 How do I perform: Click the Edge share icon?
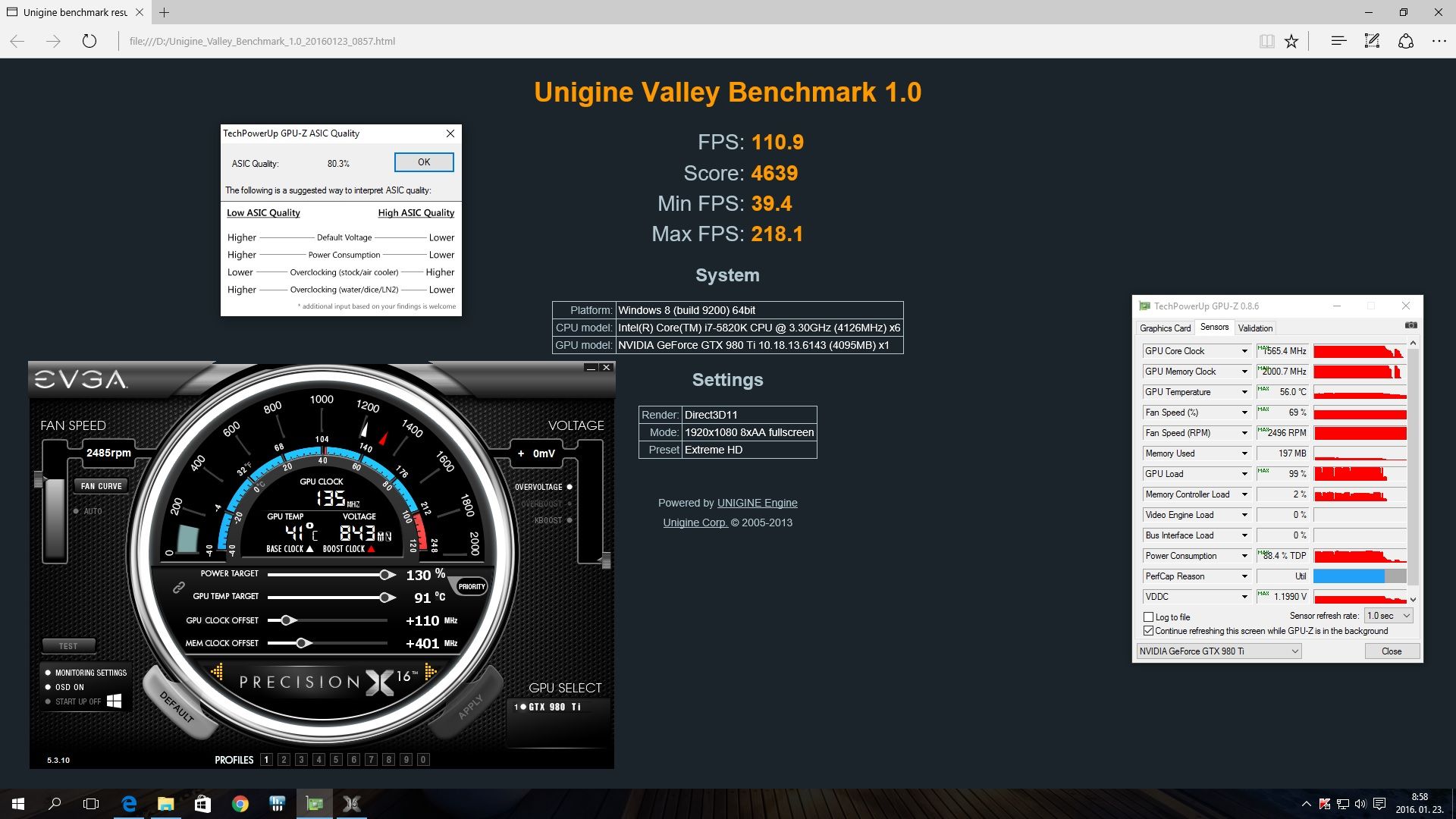1406,41
